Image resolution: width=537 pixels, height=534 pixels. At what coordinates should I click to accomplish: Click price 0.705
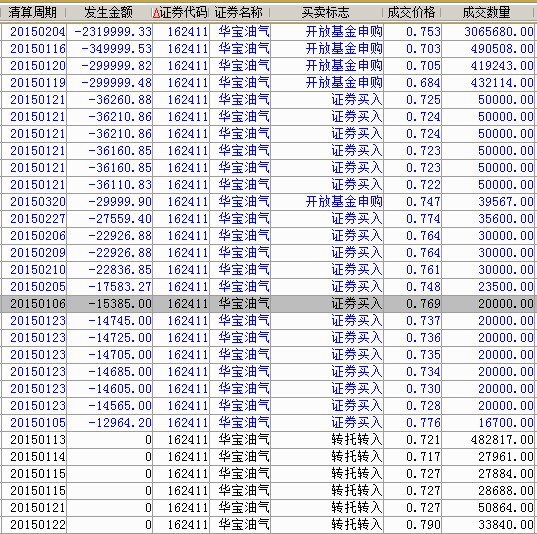click(423, 66)
